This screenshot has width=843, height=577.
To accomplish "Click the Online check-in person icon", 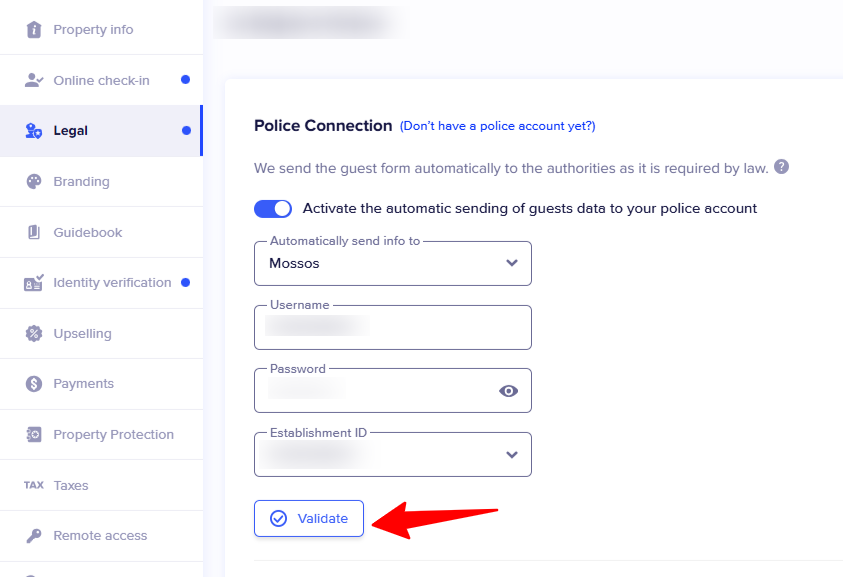I will (34, 80).
